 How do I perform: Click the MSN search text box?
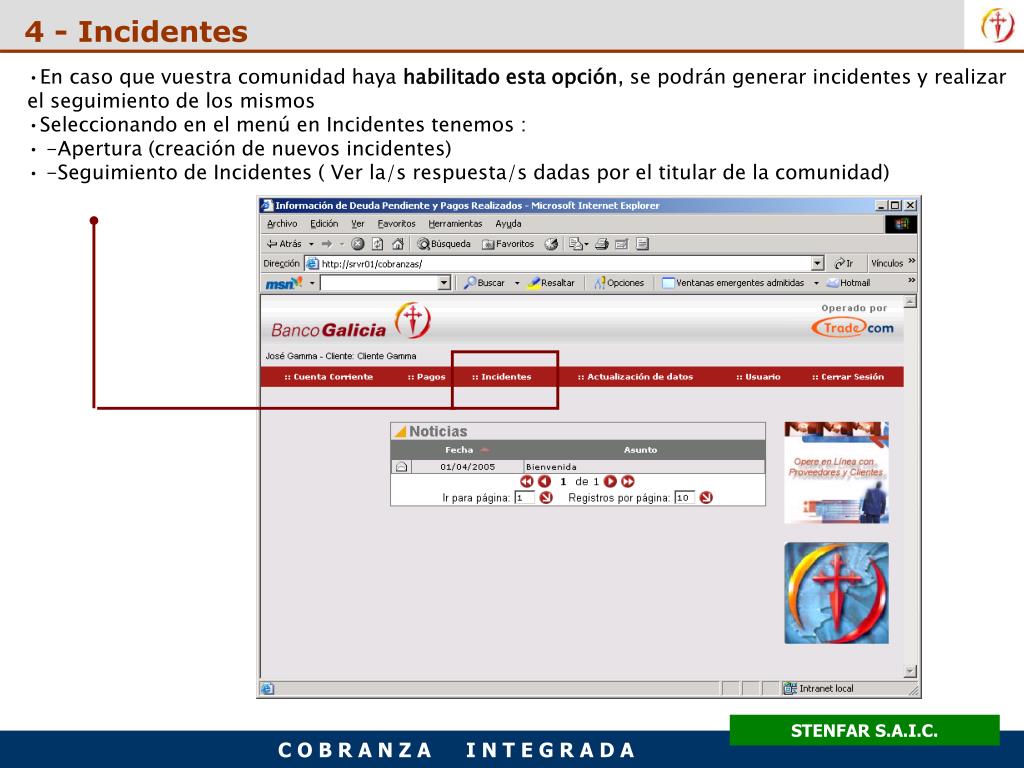(x=379, y=283)
